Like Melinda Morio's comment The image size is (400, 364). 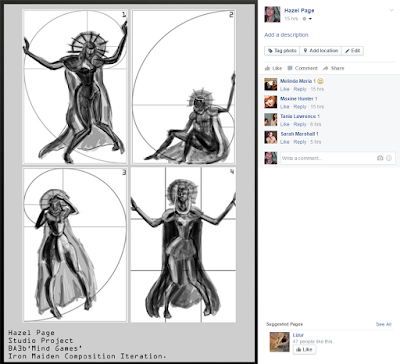285,89
